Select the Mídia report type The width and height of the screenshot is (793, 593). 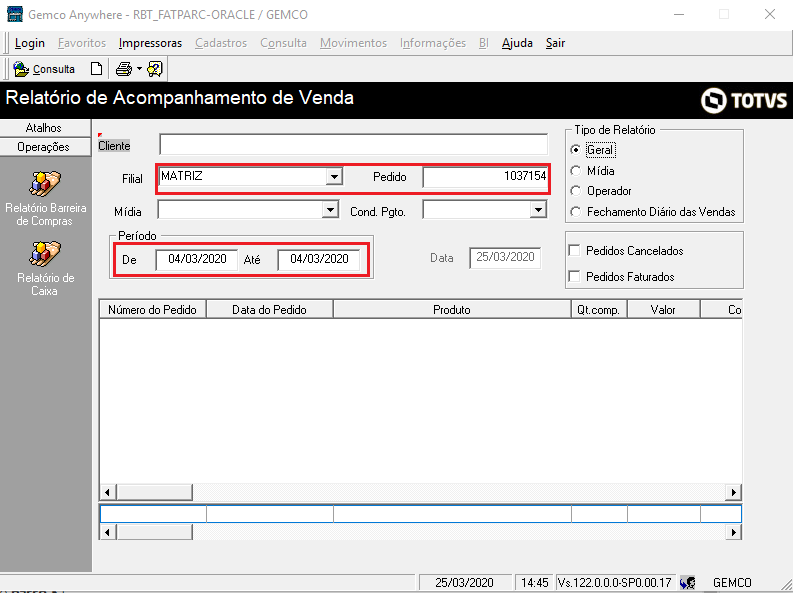click(576, 171)
